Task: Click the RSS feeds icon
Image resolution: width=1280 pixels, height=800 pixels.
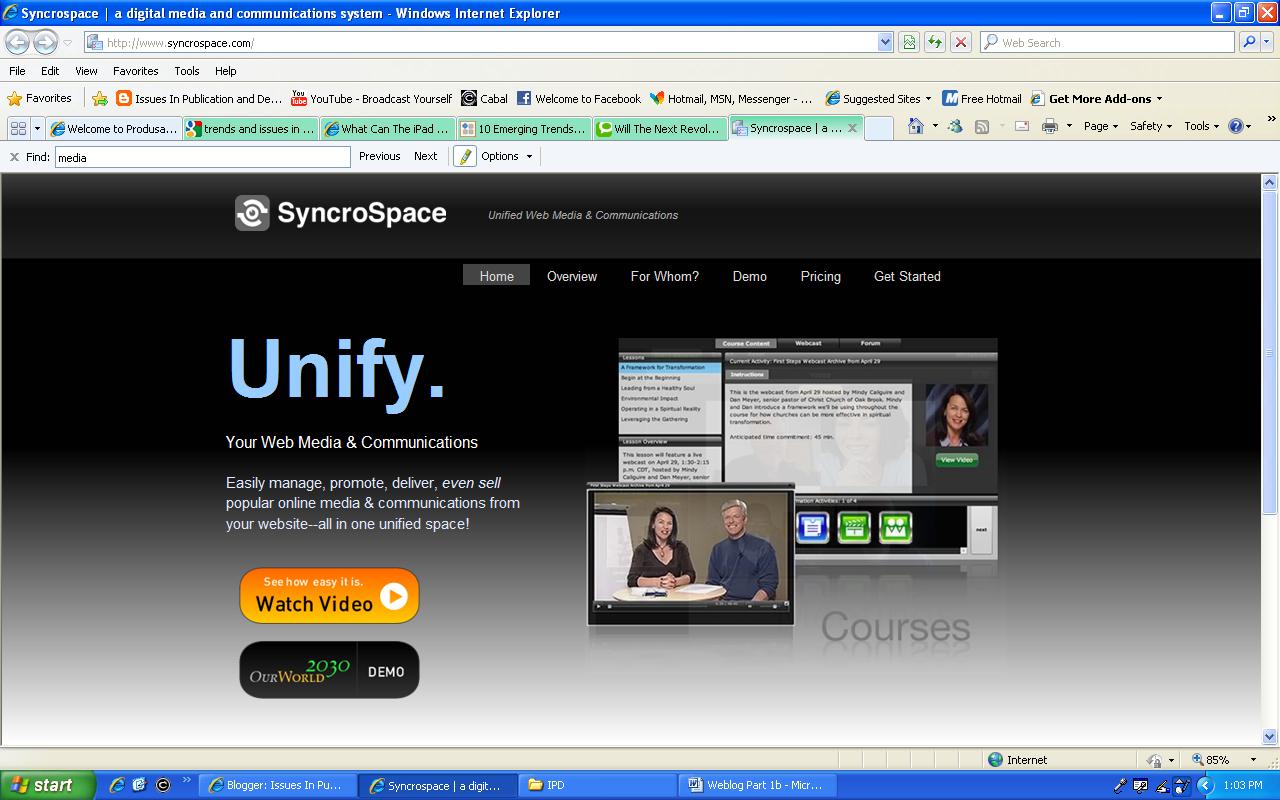Action: (x=982, y=126)
